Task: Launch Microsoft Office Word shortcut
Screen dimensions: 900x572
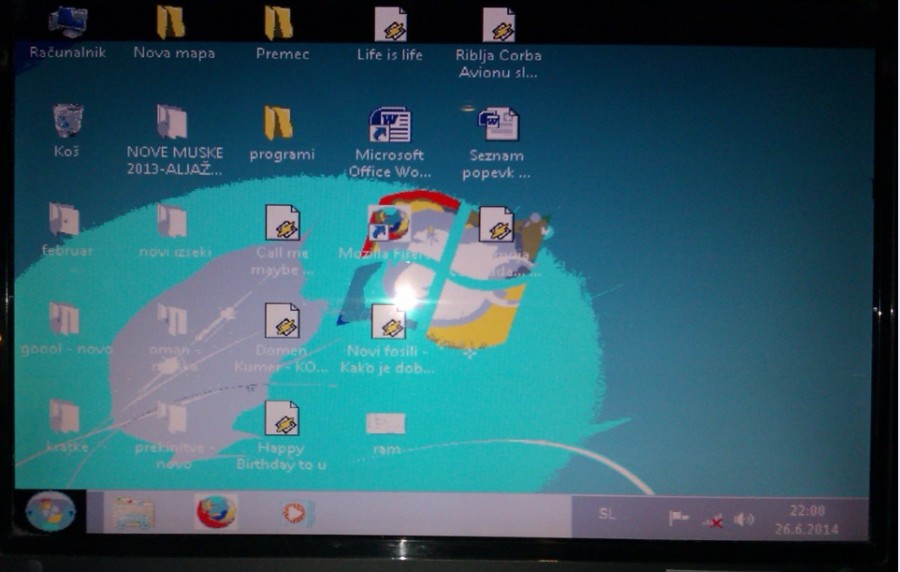Action: pyautogui.click(x=389, y=126)
